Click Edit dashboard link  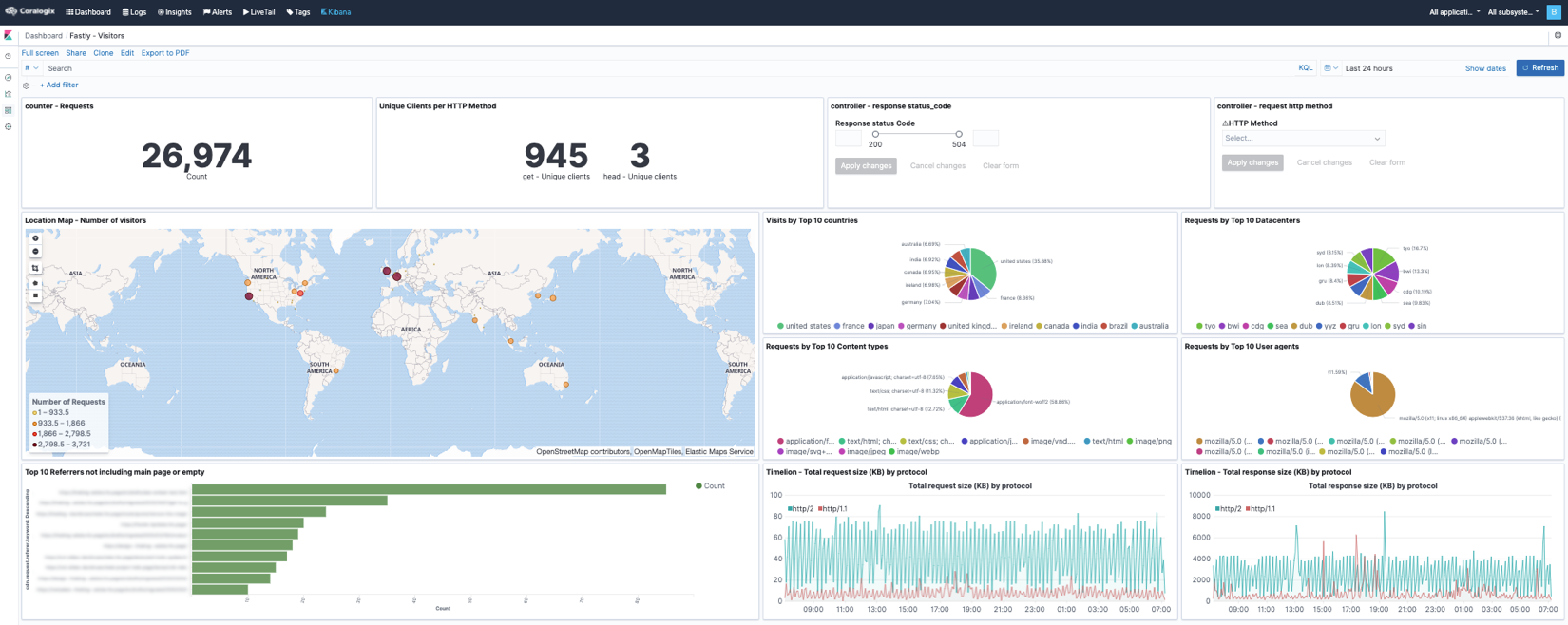pos(127,53)
